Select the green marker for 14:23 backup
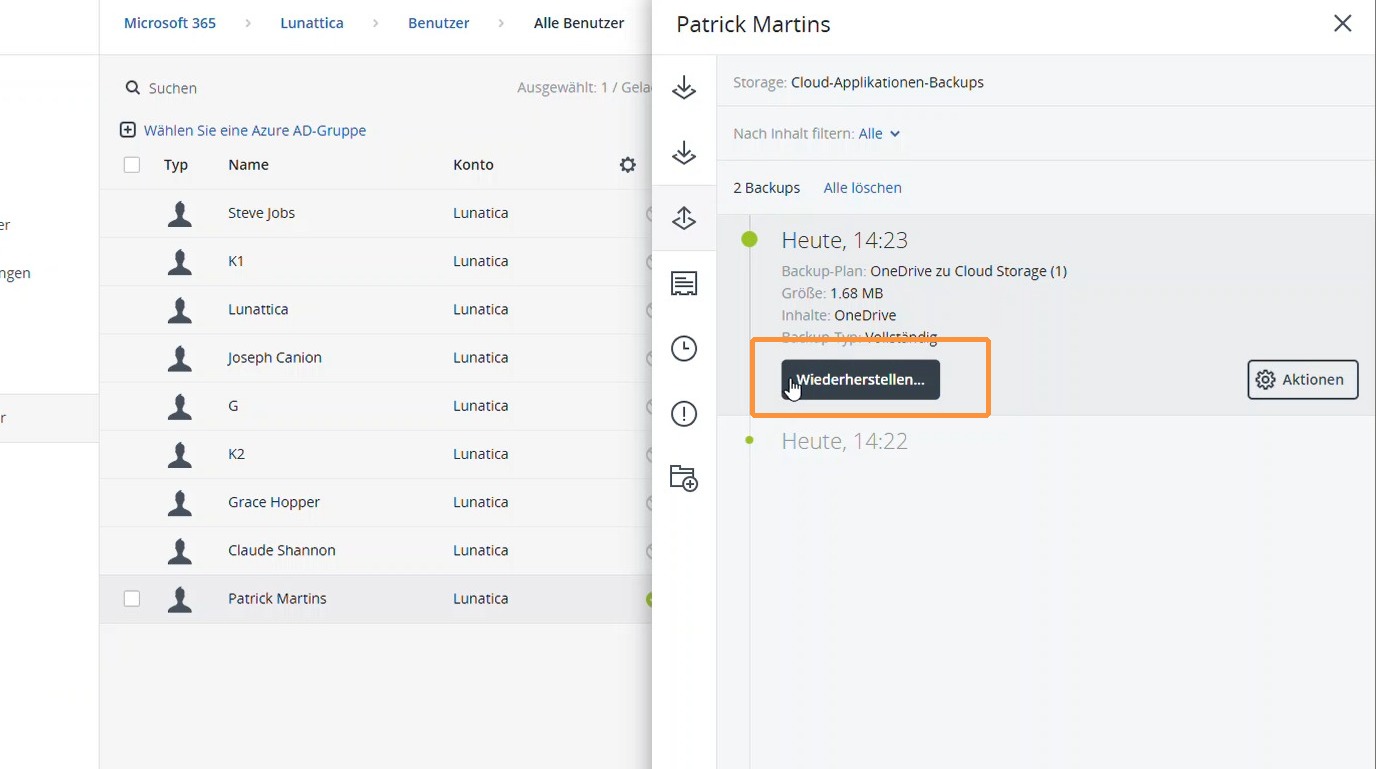 [749, 239]
